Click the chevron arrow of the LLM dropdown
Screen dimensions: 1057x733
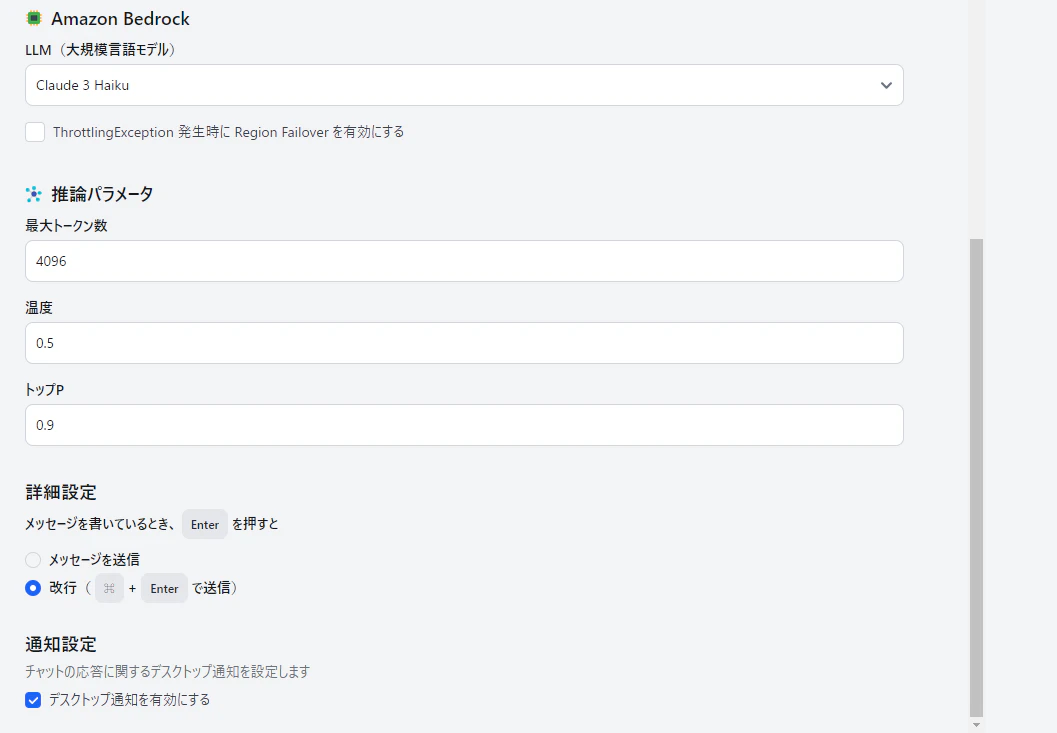coord(886,85)
